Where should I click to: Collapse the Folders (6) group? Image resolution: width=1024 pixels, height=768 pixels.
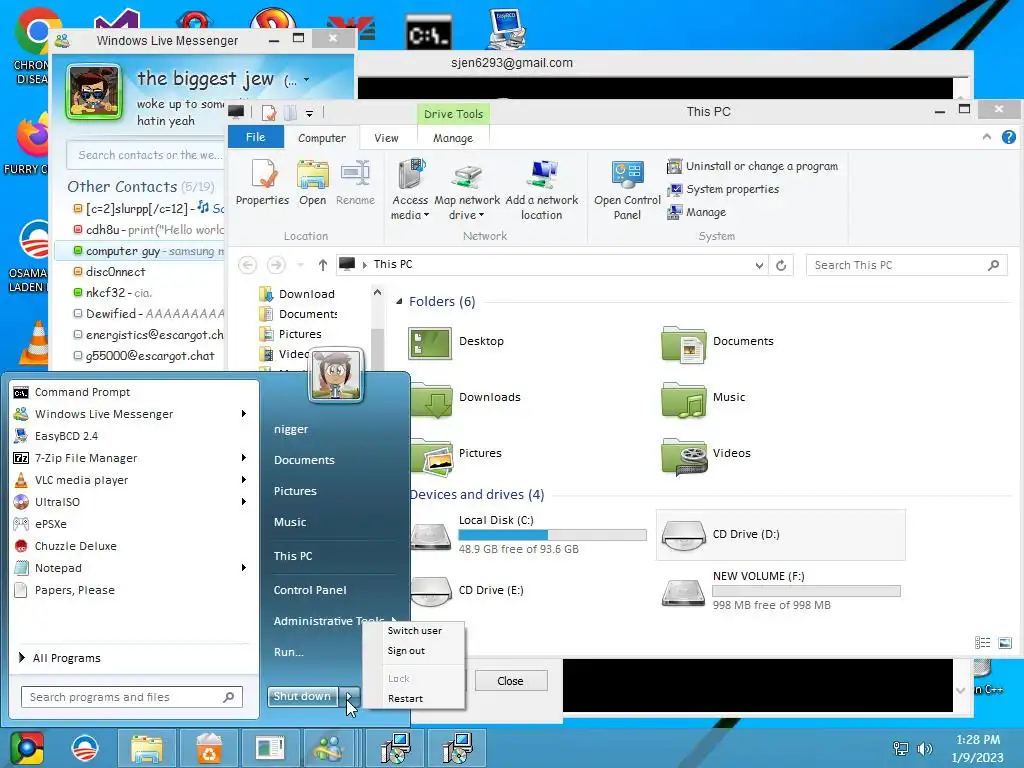(399, 302)
